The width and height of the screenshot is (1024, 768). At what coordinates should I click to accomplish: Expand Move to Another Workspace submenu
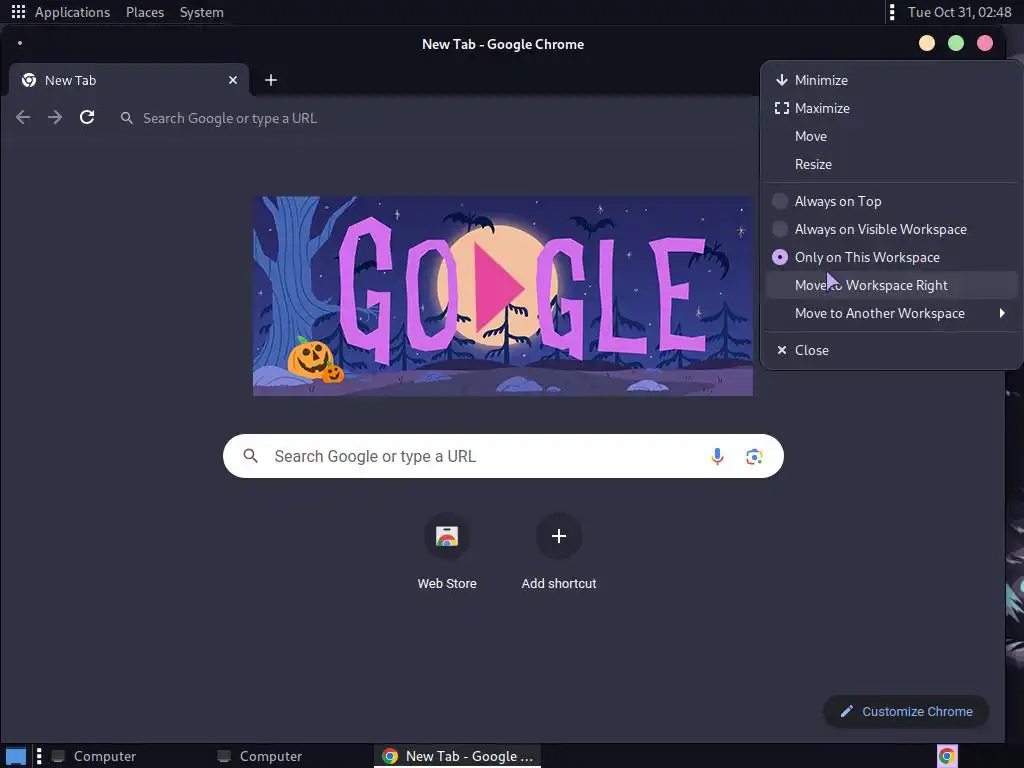coord(891,313)
